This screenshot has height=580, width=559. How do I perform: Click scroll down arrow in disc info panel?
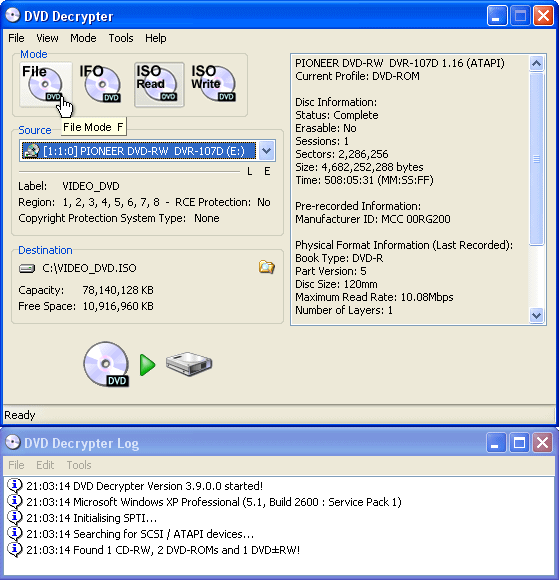click(536, 316)
